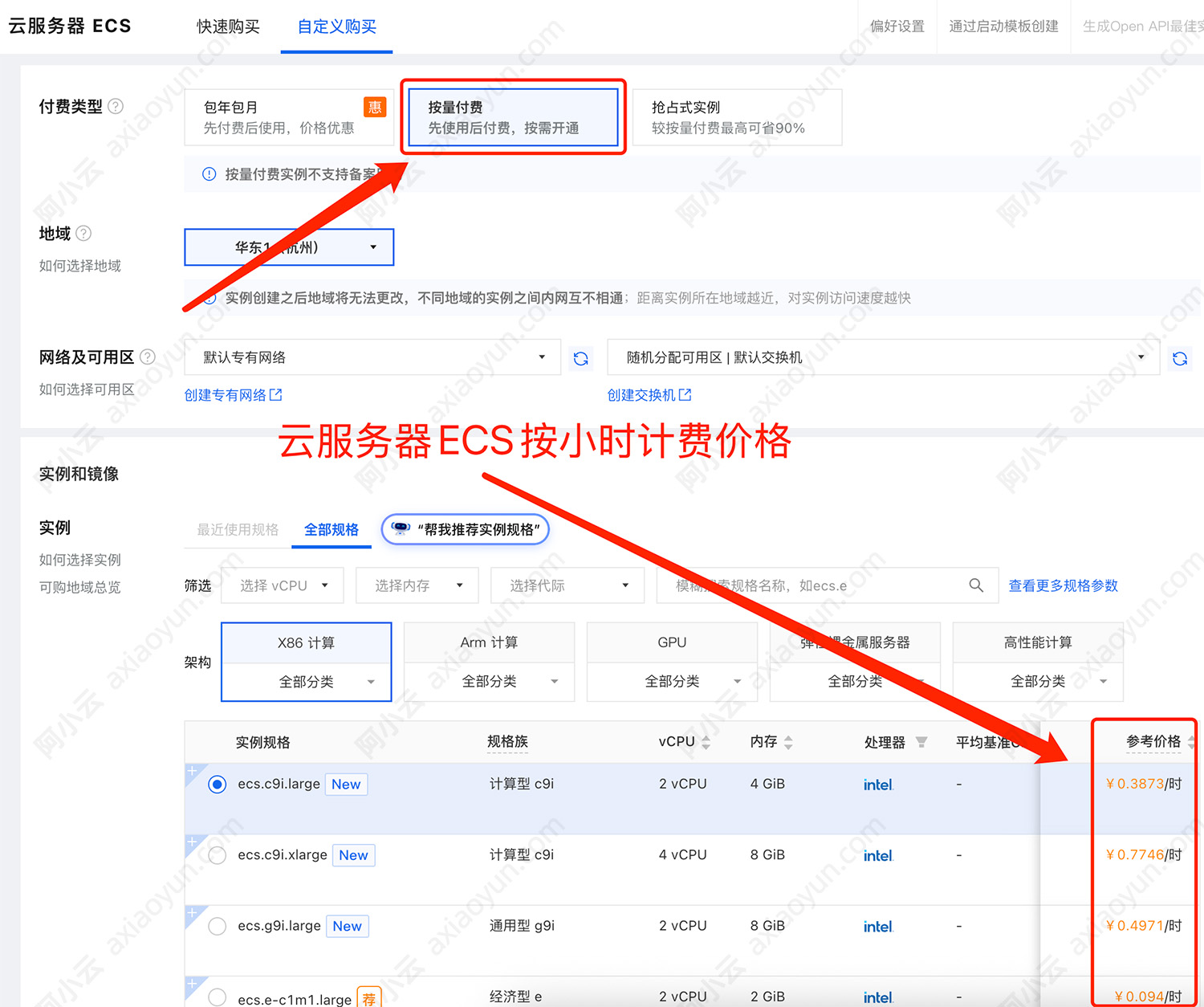
Task: Choose the 包年包月 billing option
Action: 289,117
